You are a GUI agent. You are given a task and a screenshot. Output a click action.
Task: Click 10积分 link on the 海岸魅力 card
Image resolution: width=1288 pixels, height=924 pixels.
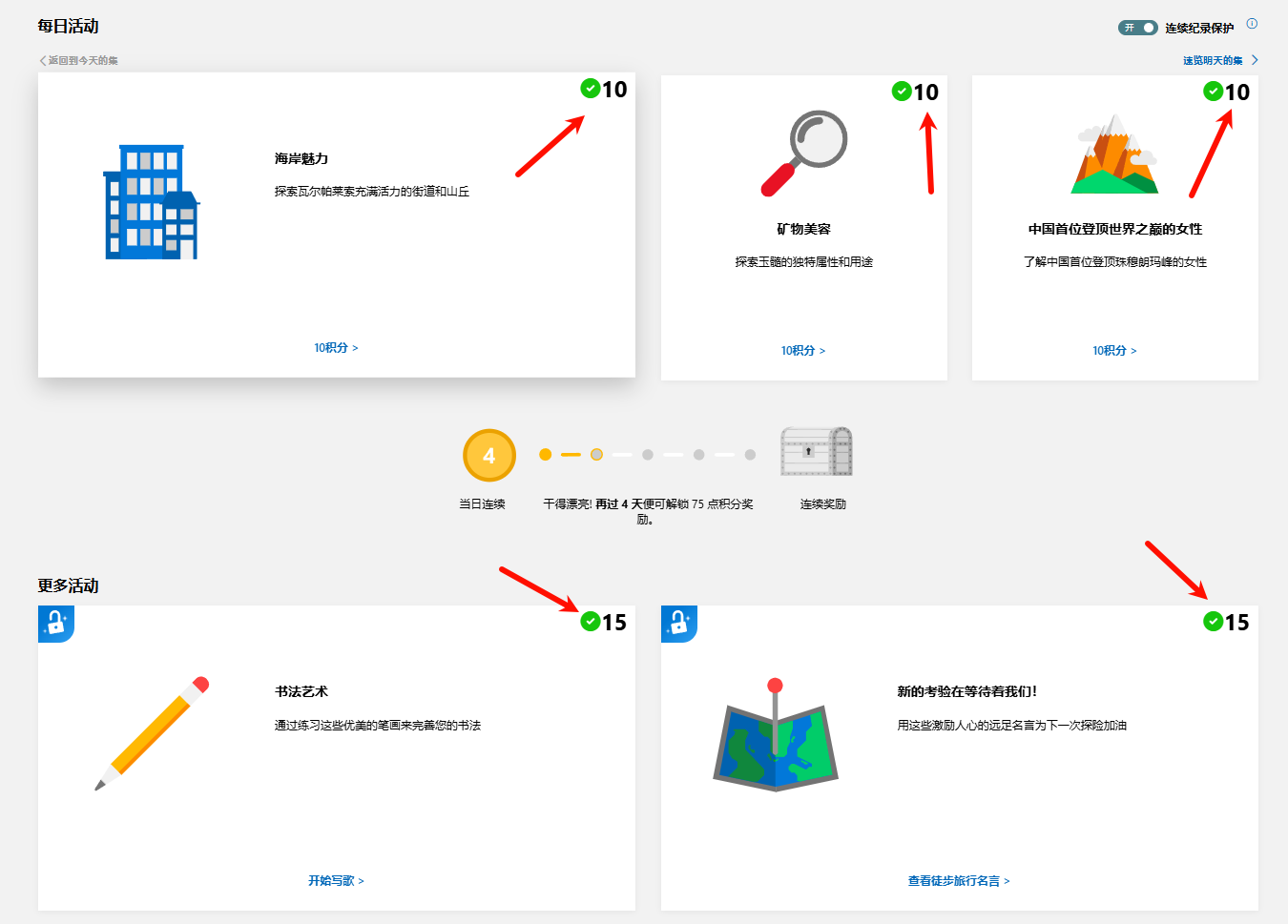336,348
